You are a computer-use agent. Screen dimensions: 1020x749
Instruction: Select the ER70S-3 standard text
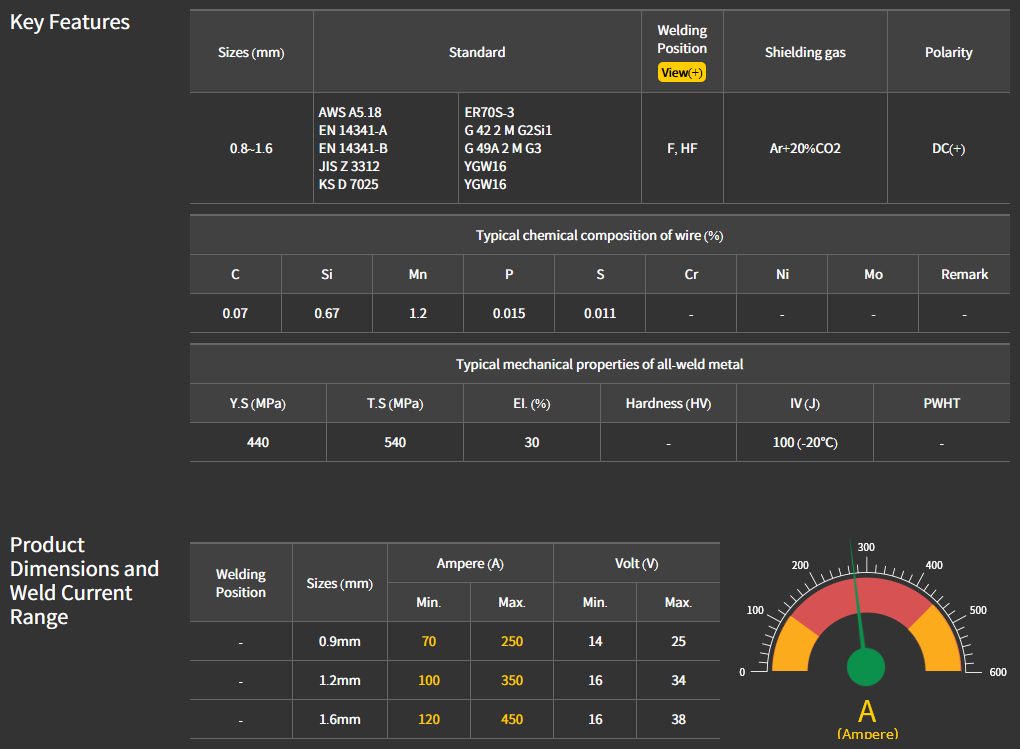coord(489,112)
